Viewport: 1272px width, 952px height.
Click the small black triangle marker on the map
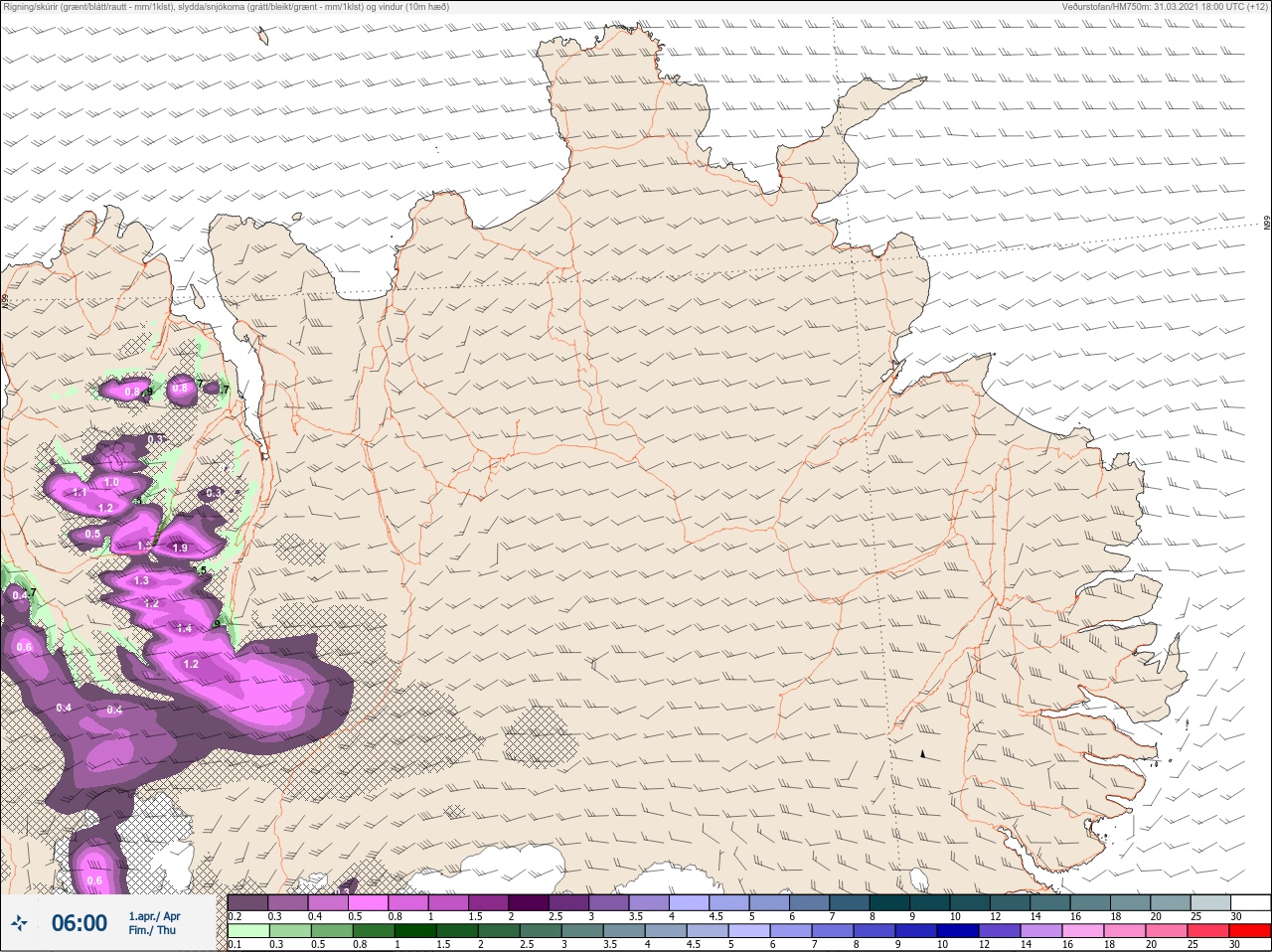coord(923,754)
